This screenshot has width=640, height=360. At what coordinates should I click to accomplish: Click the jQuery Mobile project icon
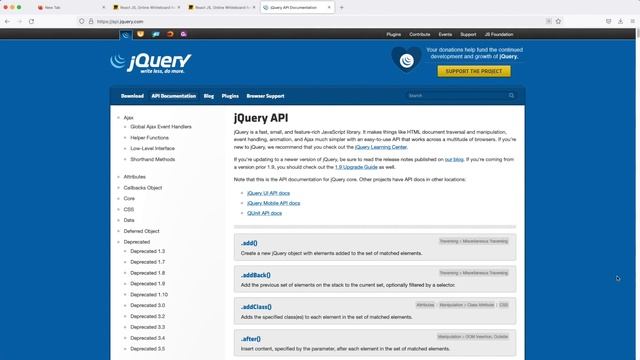coord(156,34)
